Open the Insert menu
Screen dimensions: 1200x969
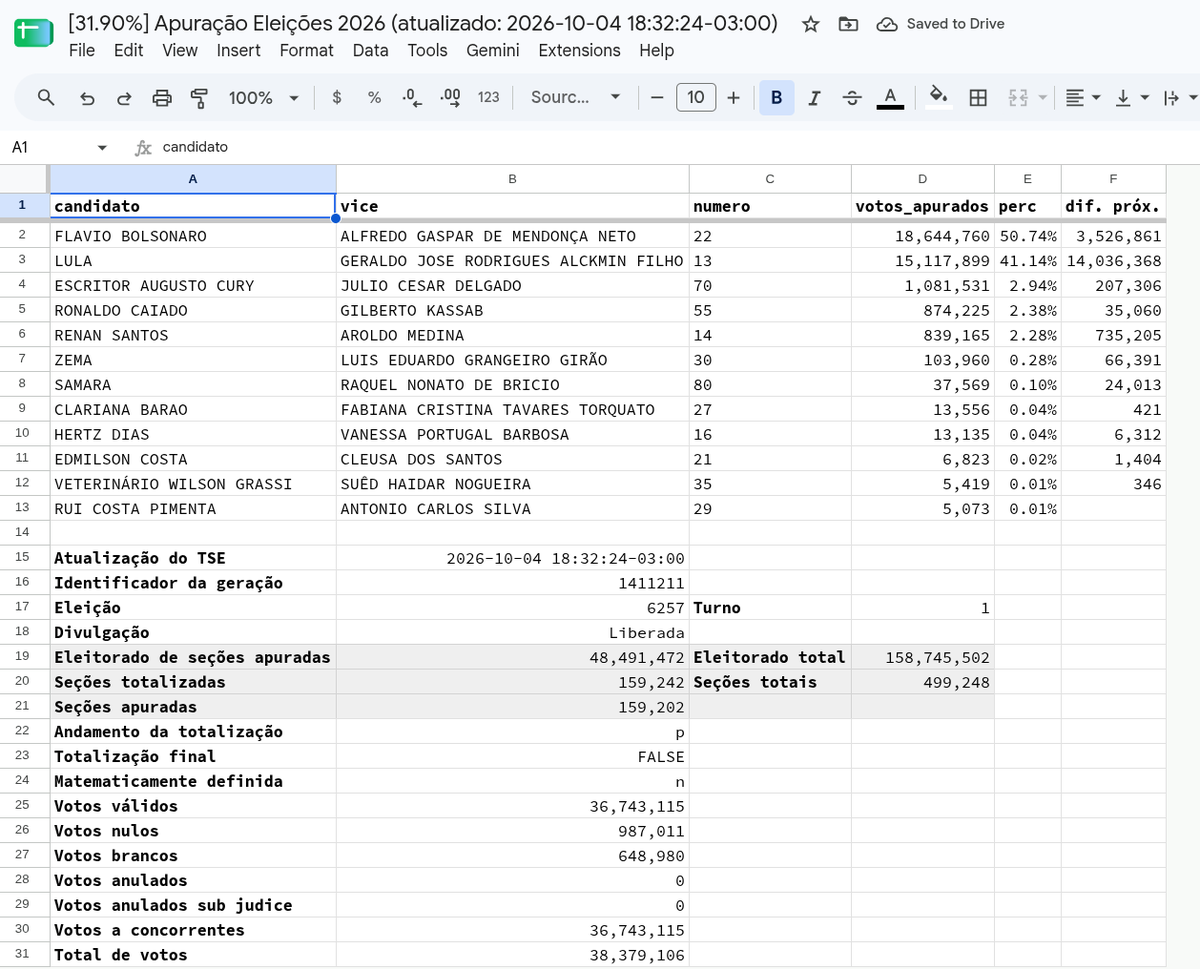pyautogui.click(x=238, y=50)
